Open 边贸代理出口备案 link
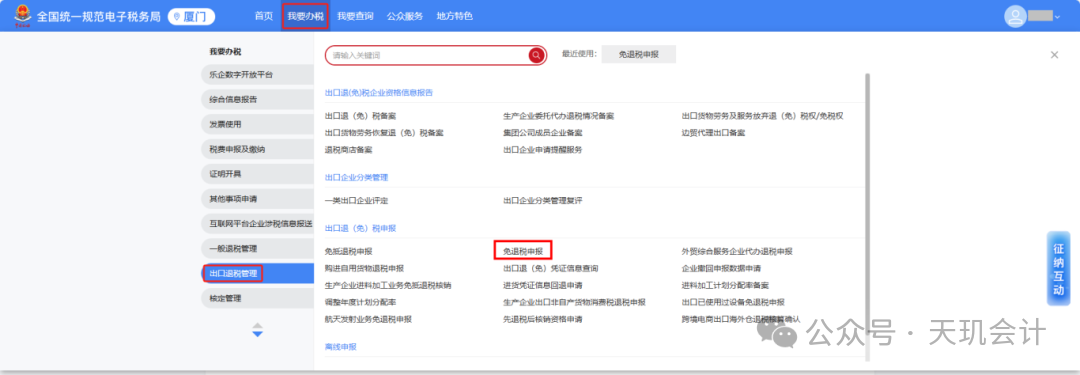Viewport: 1080px width, 375px height. point(714,132)
